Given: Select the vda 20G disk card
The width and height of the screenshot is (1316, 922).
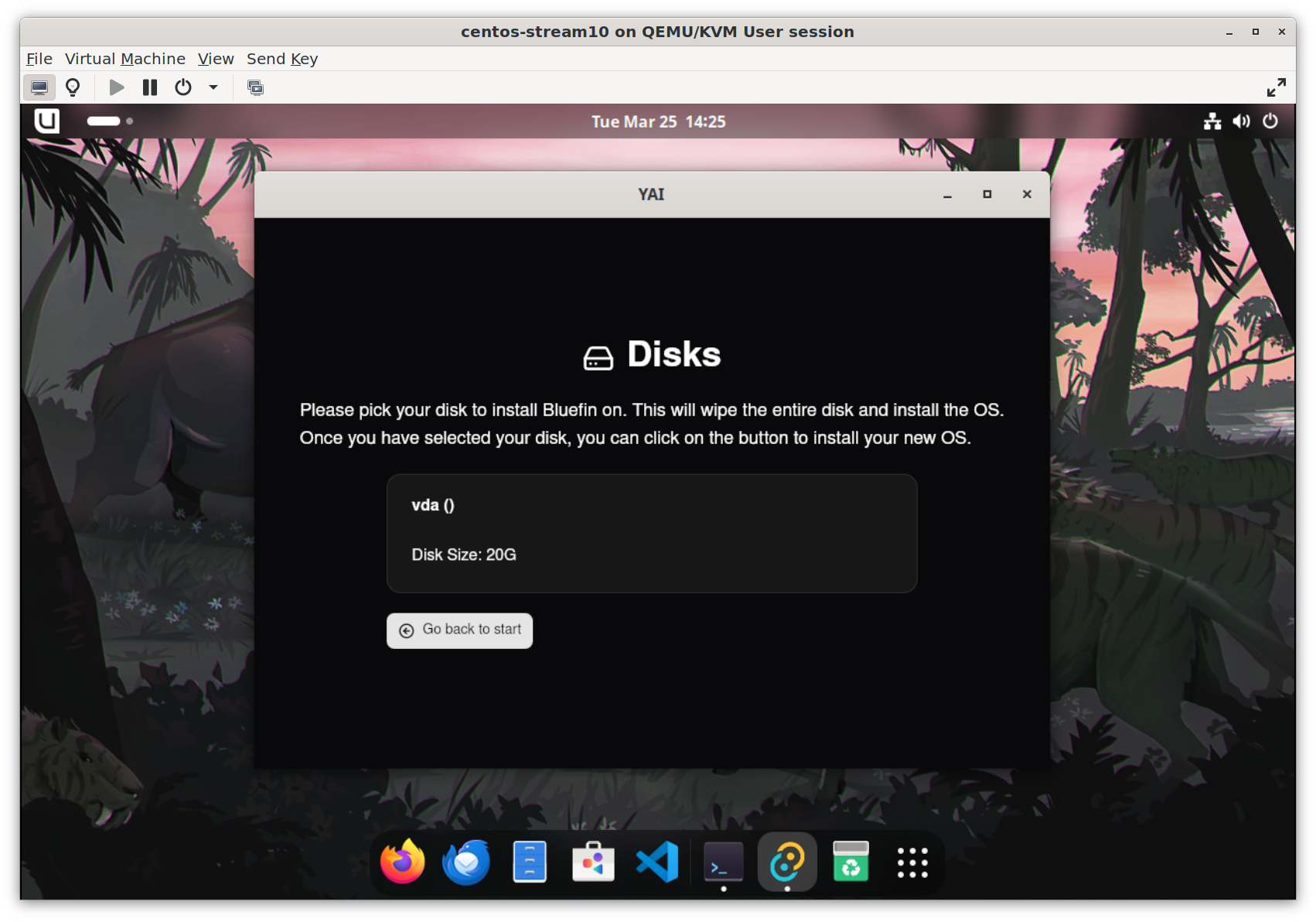Looking at the screenshot, I should pos(652,534).
